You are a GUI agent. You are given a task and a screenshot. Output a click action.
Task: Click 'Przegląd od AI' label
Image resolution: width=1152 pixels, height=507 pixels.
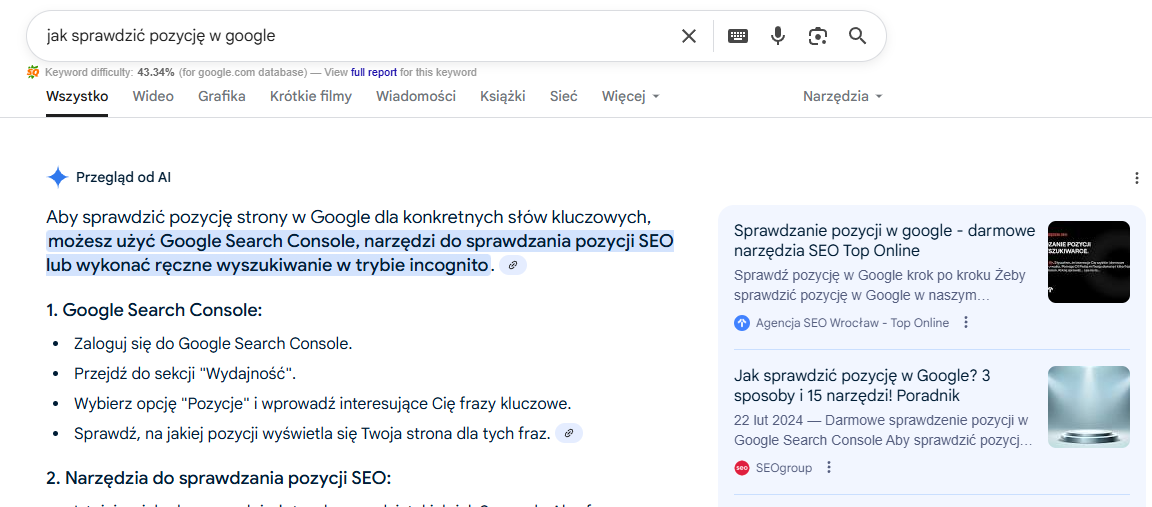click(x=123, y=177)
